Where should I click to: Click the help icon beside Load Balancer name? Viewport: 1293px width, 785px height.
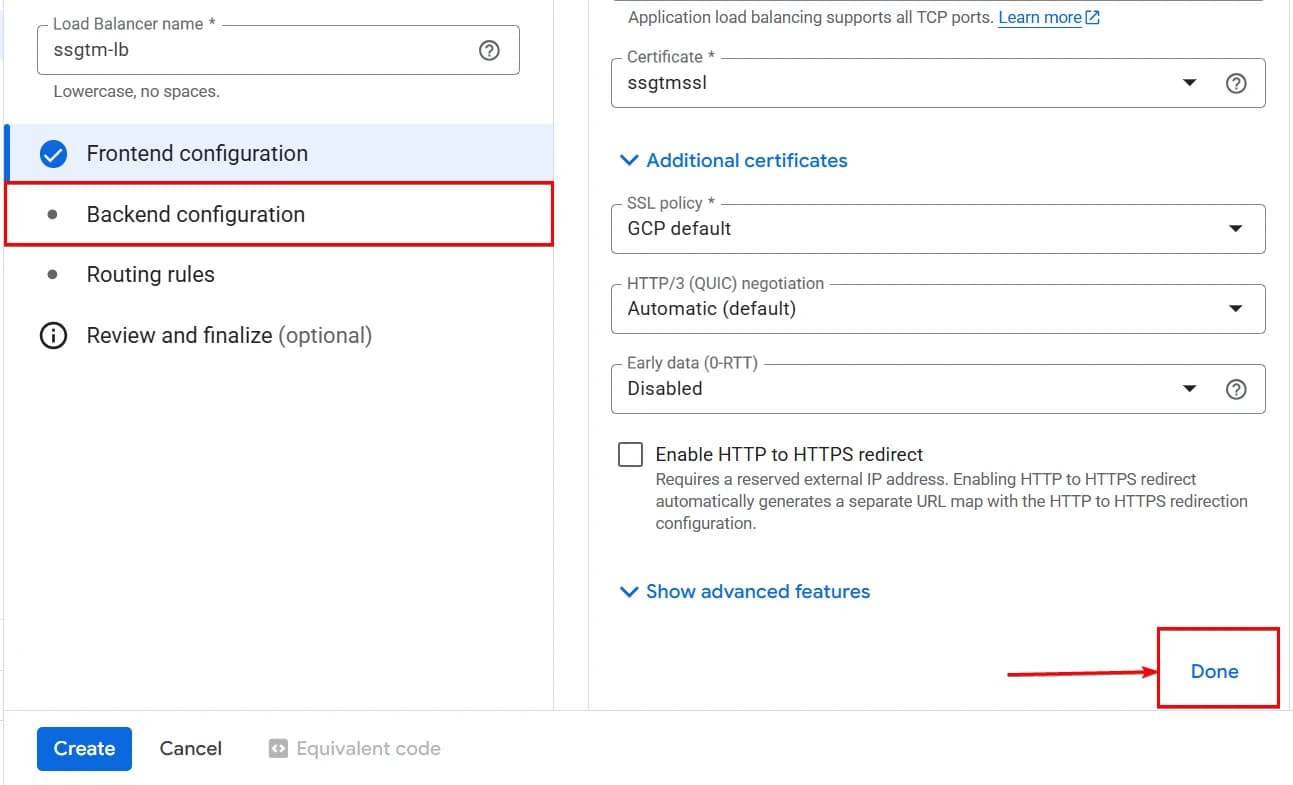[x=489, y=50]
